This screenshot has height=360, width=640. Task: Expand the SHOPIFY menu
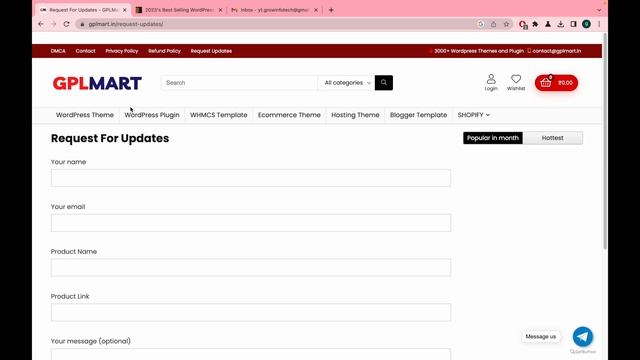473,115
